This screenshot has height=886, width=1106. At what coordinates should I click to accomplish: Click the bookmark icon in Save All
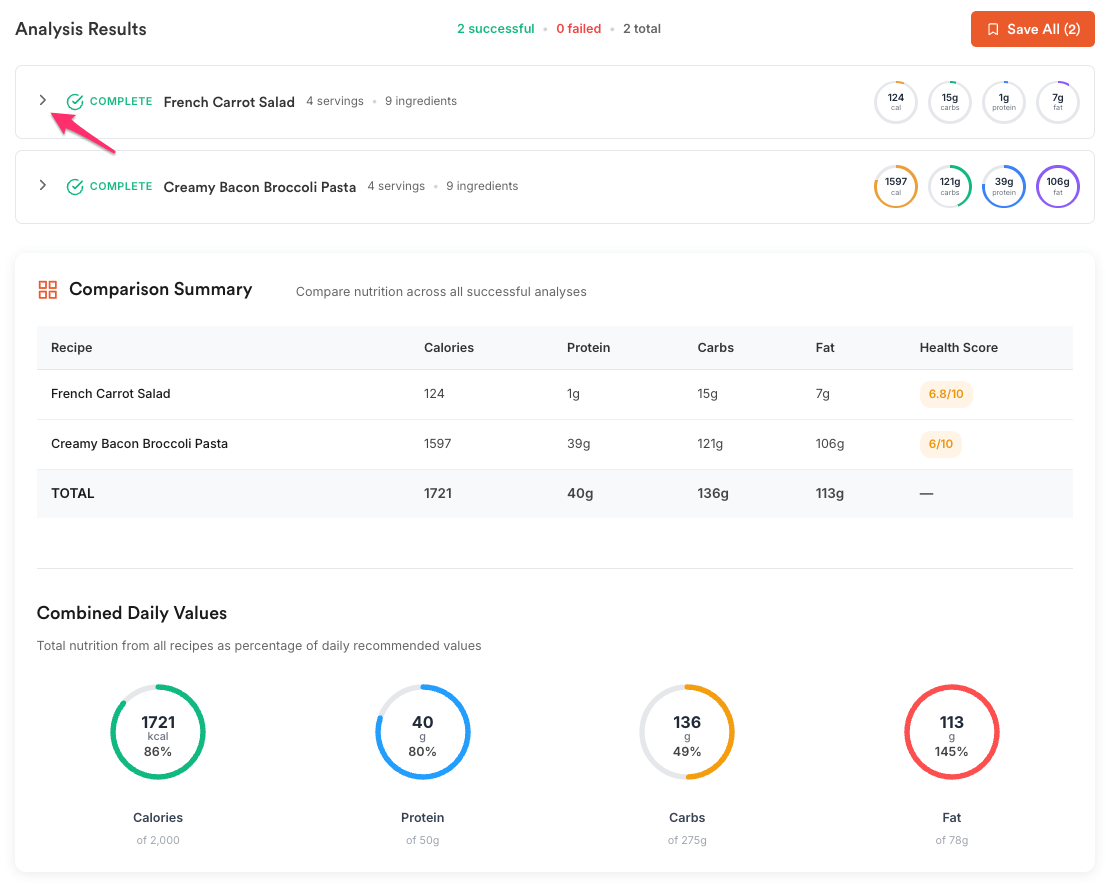992,30
